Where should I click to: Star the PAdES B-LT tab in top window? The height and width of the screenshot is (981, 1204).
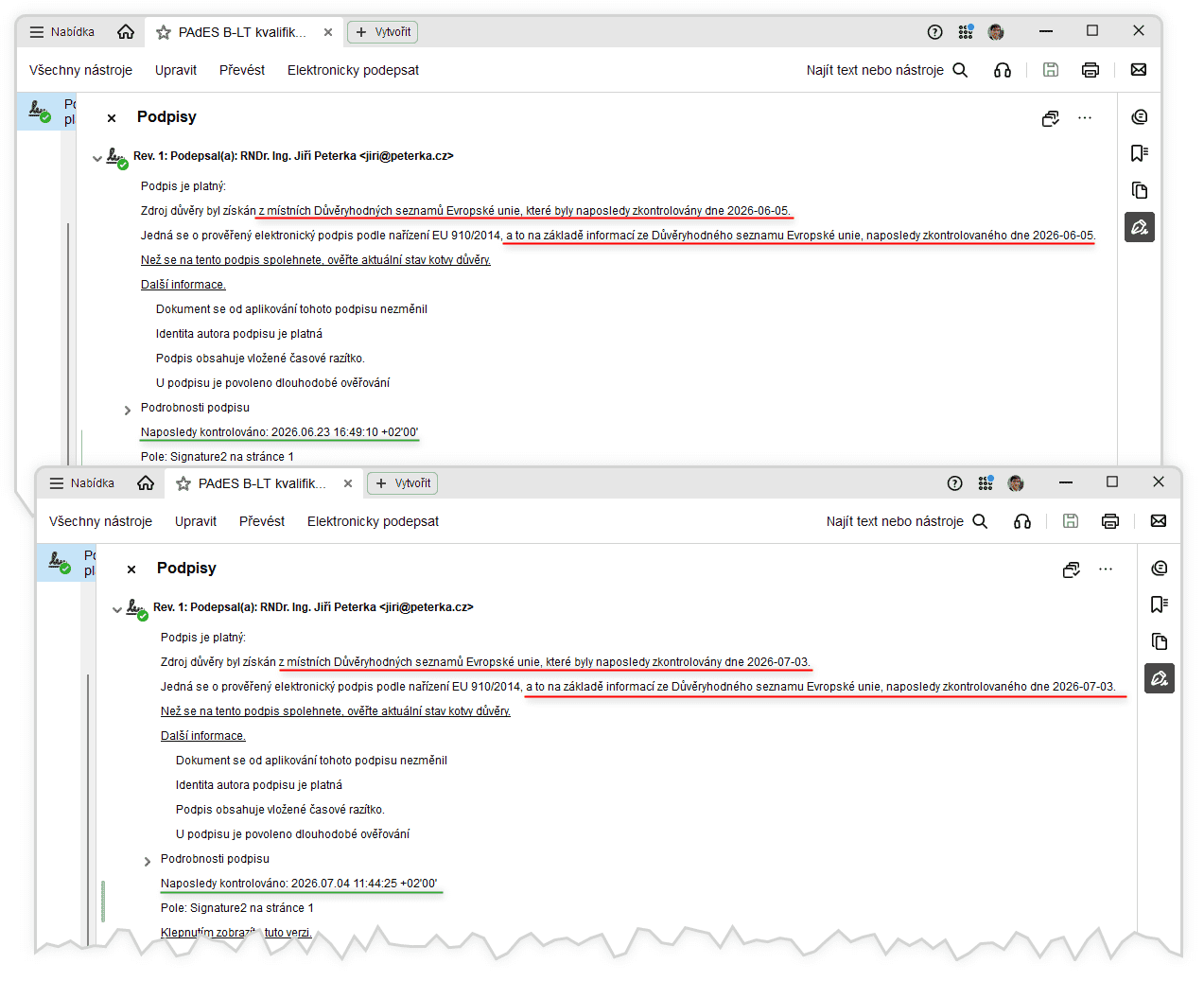tap(164, 32)
